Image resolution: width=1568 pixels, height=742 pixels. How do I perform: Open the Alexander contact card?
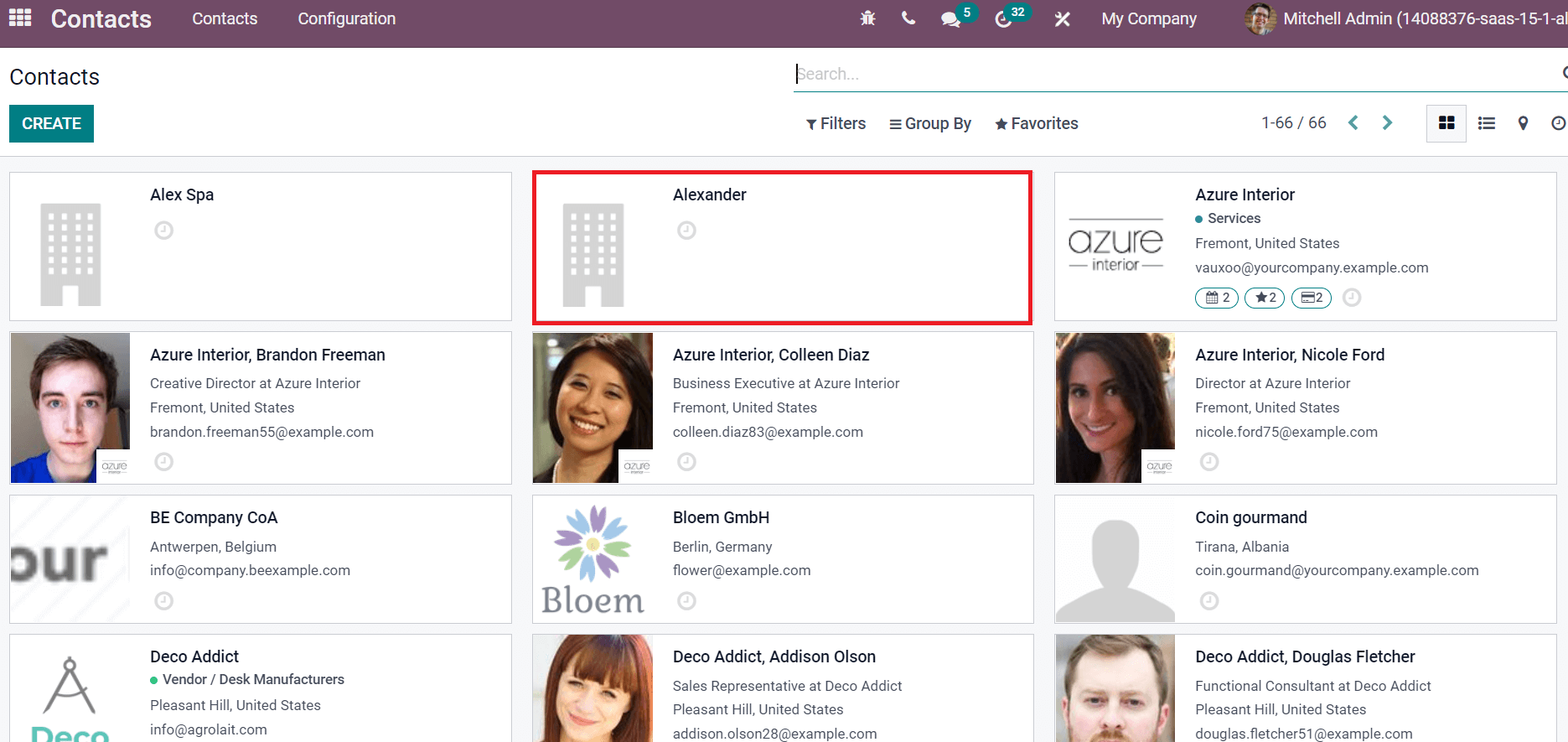783,246
